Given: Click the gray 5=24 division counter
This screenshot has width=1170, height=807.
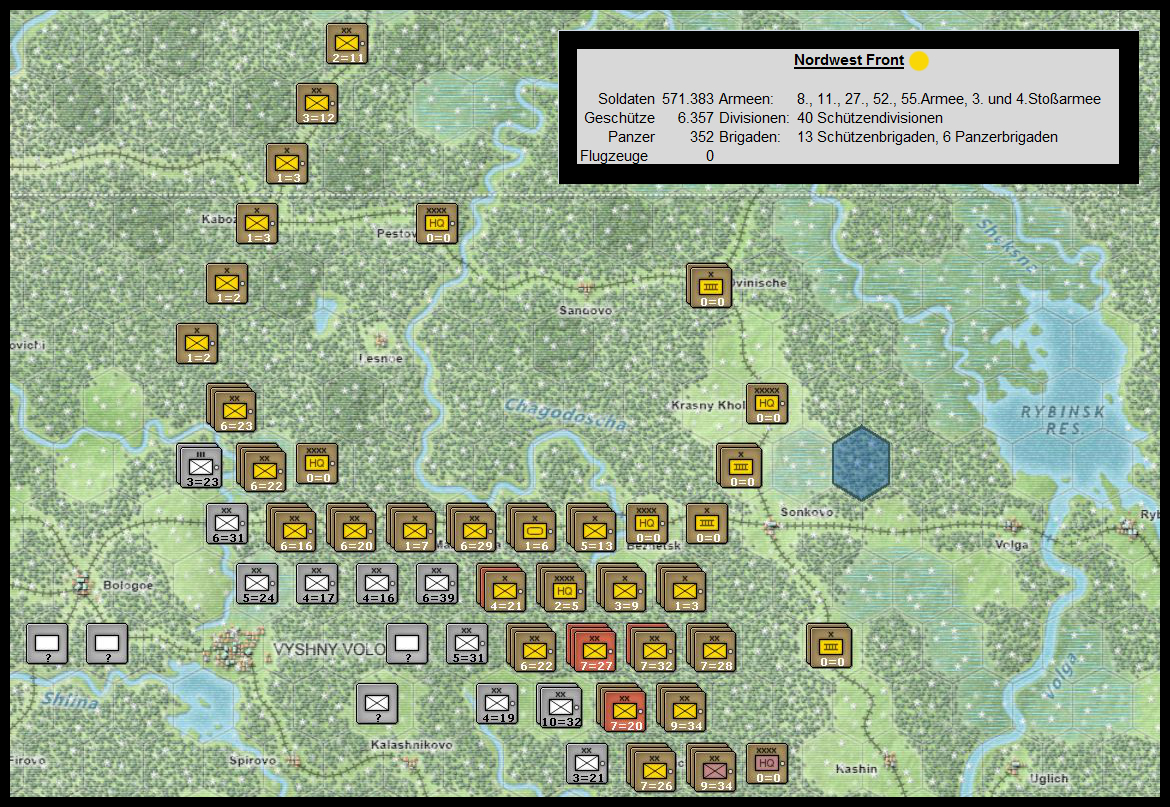Looking at the screenshot, I should tap(257, 583).
